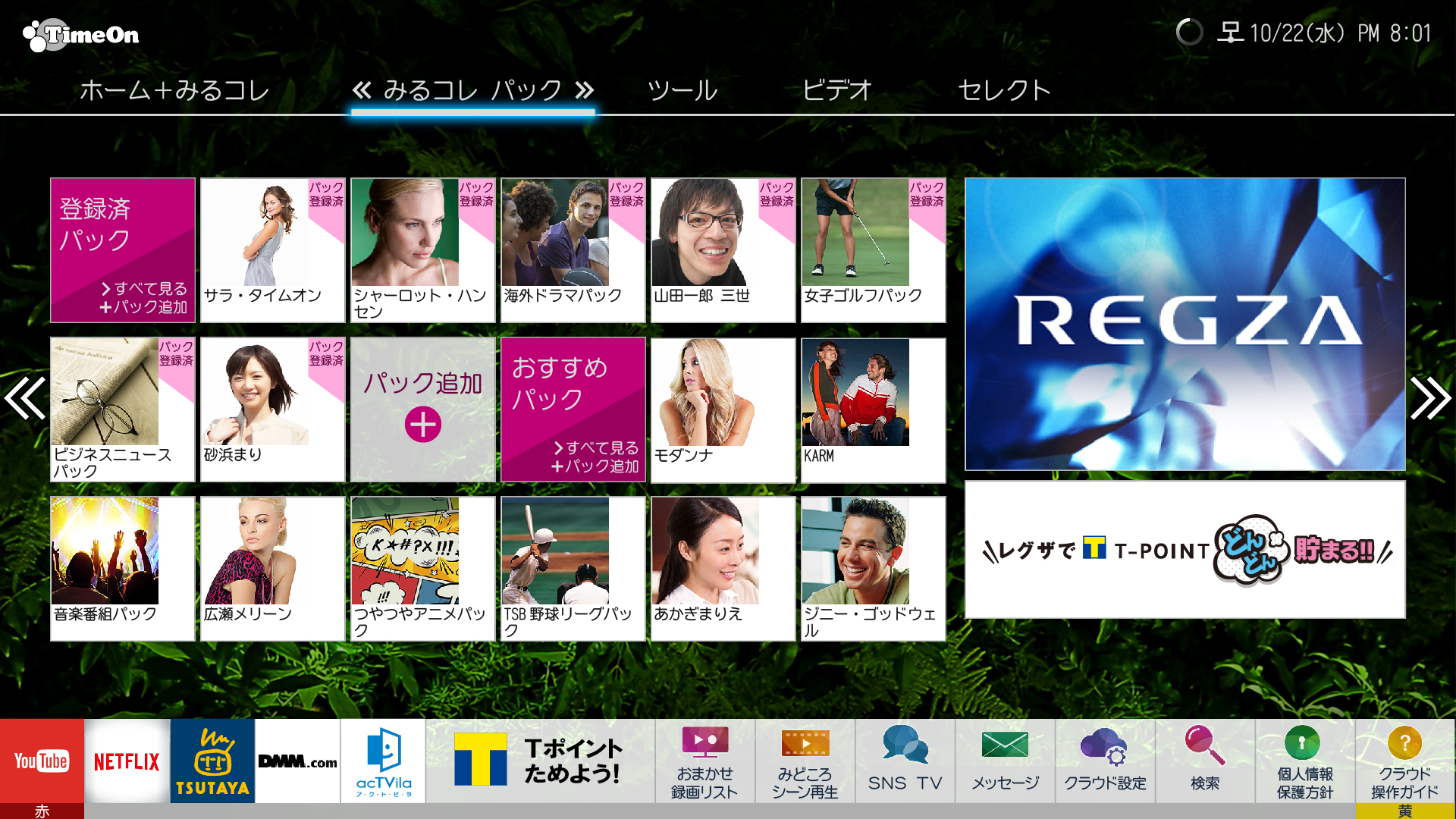Launch the acTVila app tile
The image size is (1456, 819).
click(x=383, y=761)
